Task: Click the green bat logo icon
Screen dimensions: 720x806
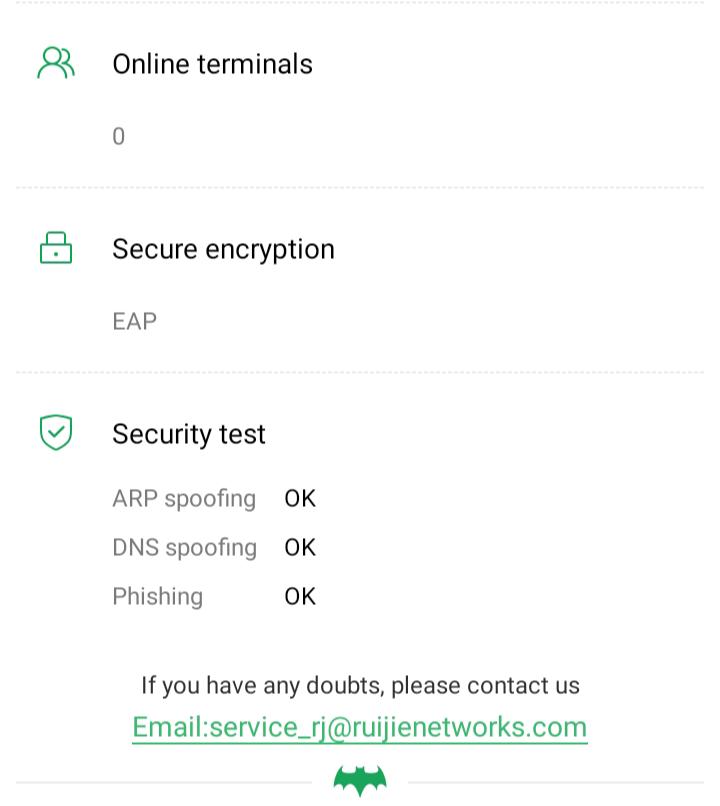Action: [360, 781]
